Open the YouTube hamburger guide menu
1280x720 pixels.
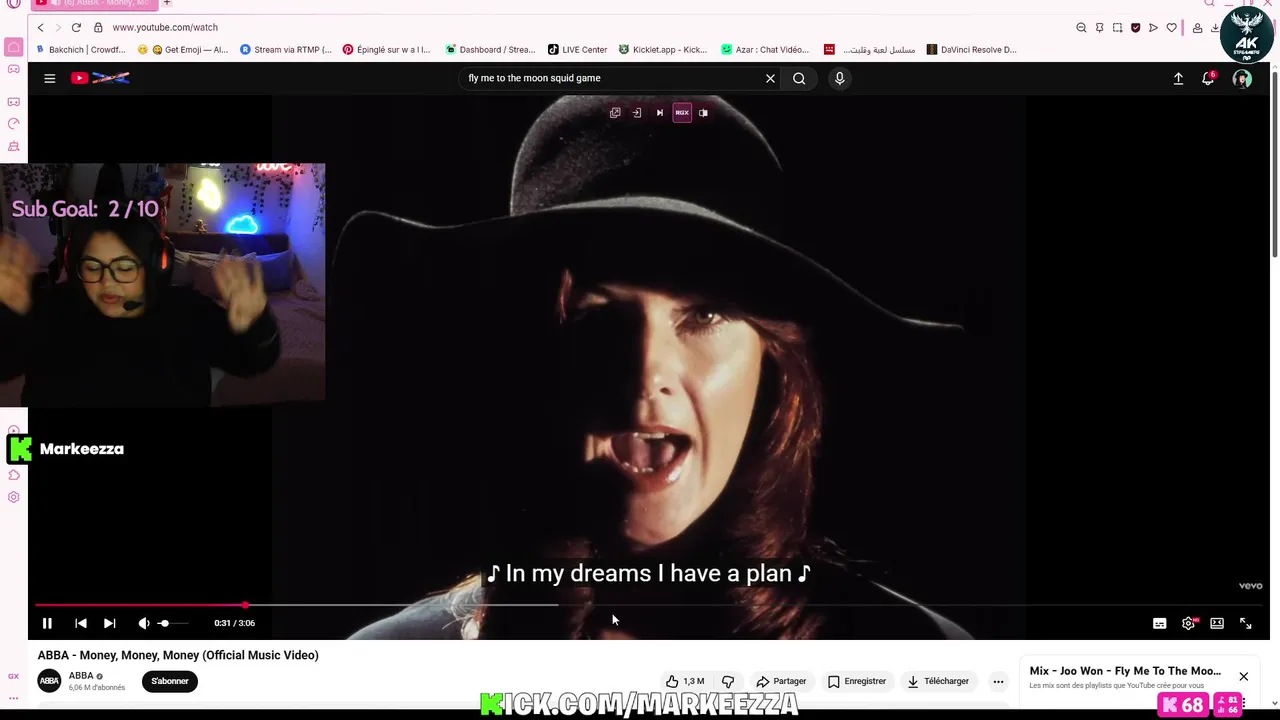pos(49,78)
